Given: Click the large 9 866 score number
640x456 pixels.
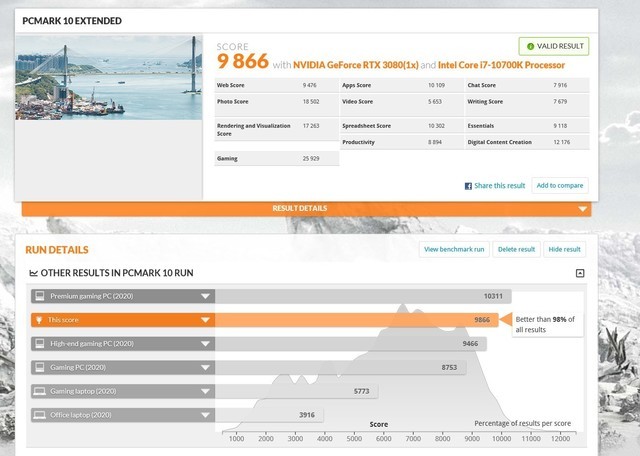Looking at the screenshot, I should click(x=243, y=61).
